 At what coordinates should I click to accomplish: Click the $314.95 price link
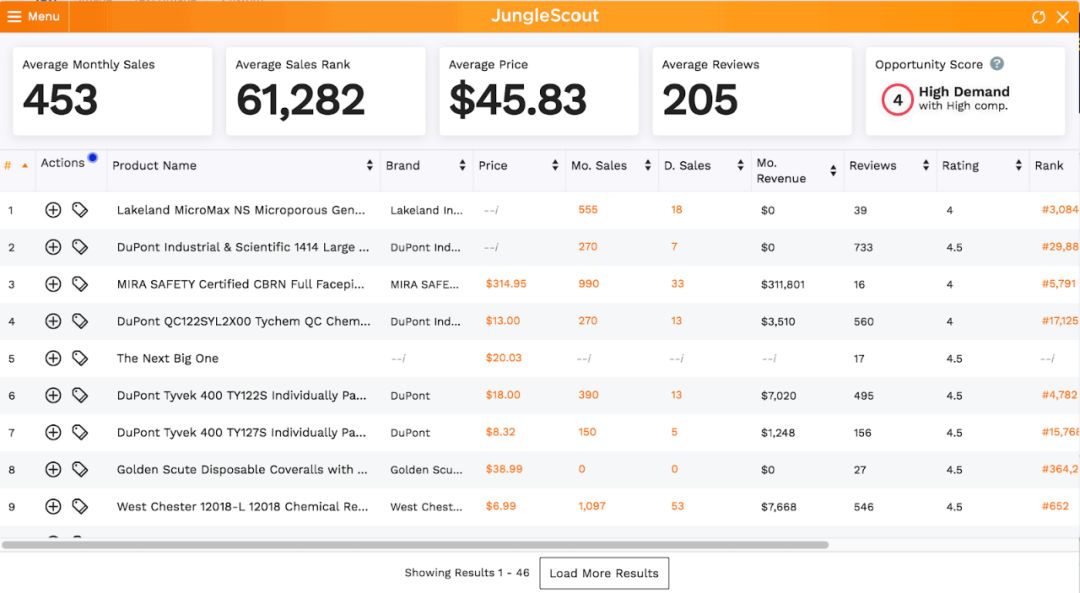pyautogui.click(x=506, y=283)
